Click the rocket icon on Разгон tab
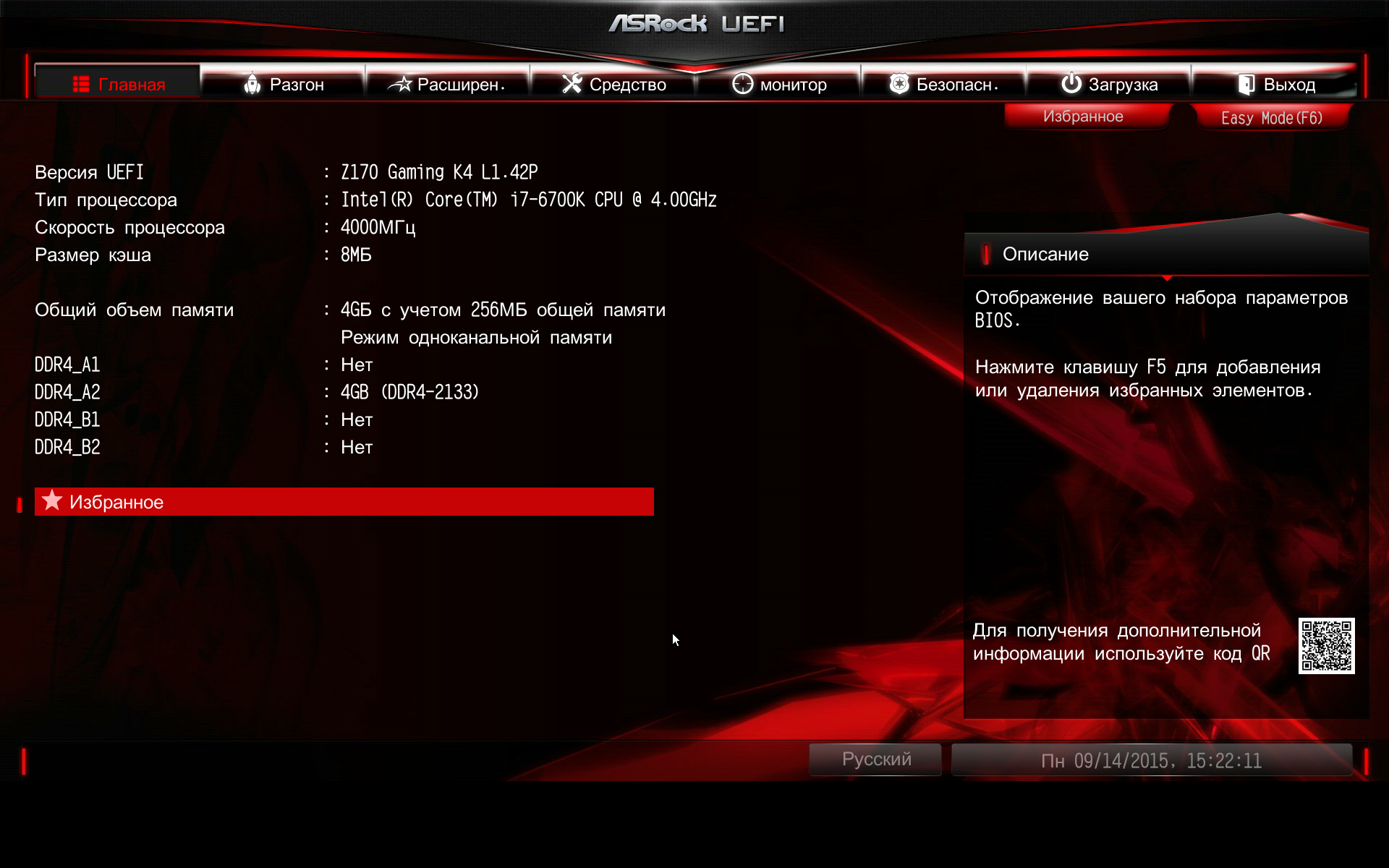1389x868 pixels. pos(252,85)
